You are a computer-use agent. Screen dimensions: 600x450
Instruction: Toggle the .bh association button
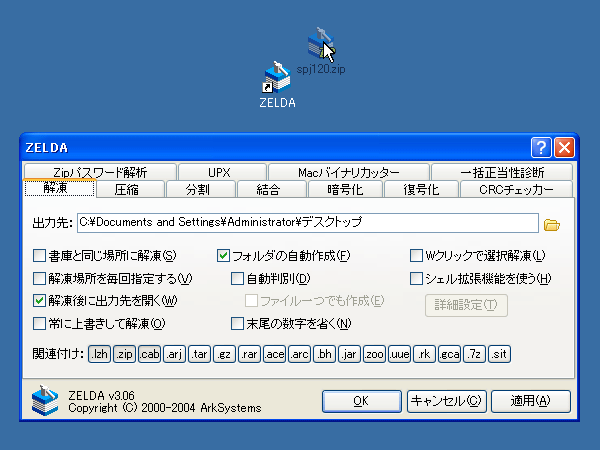324,354
